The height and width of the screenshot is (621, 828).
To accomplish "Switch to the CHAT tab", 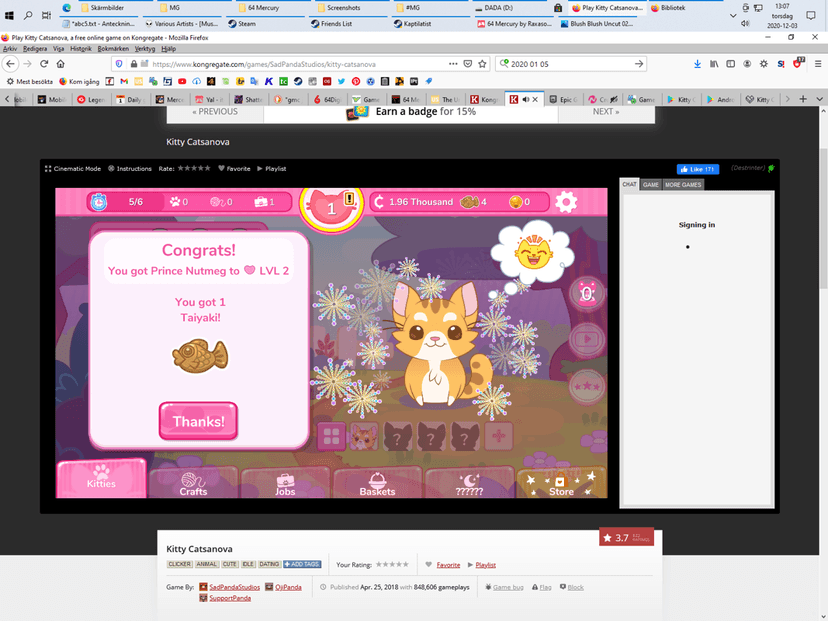I will click(x=629, y=184).
